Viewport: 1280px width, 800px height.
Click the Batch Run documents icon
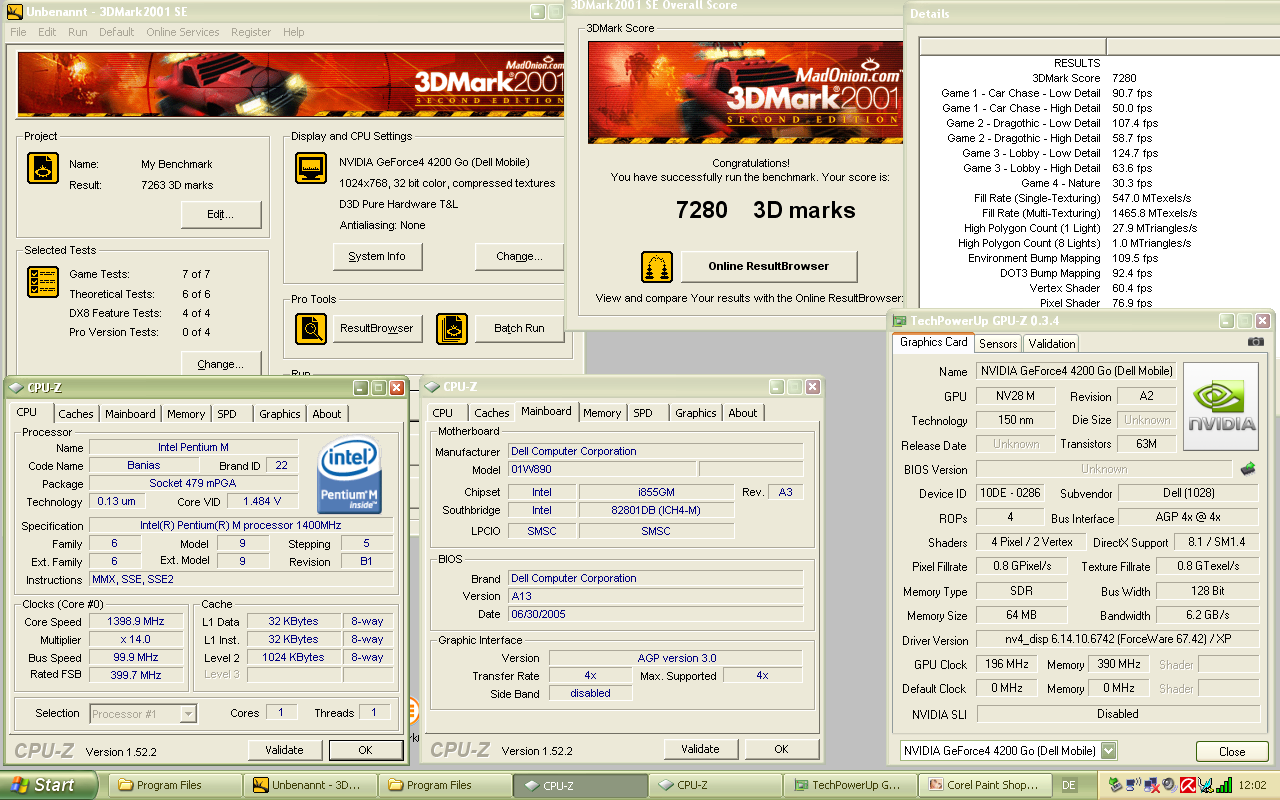(x=452, y=328)
